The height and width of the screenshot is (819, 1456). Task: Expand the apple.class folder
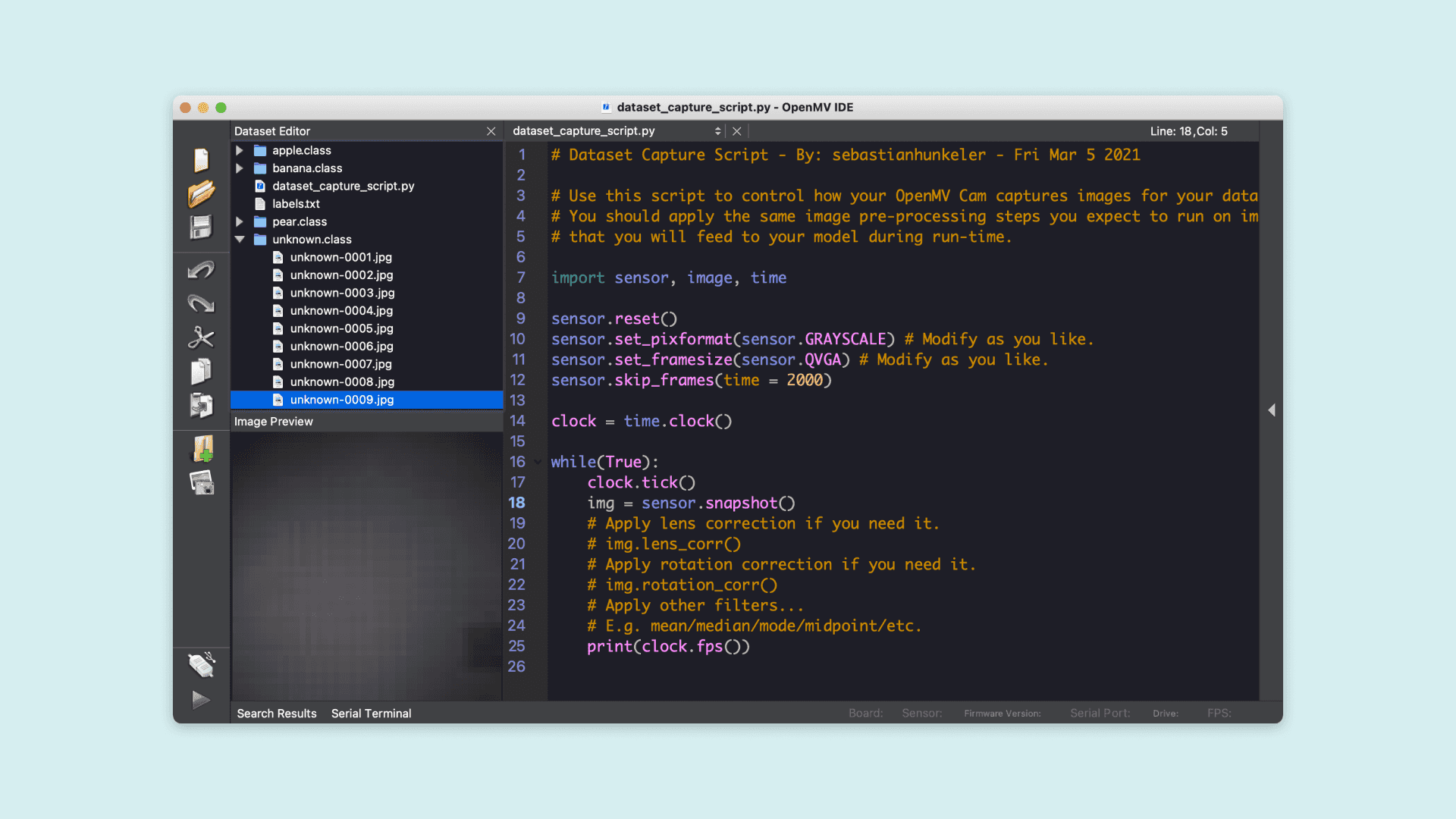(x=240, y=150)
